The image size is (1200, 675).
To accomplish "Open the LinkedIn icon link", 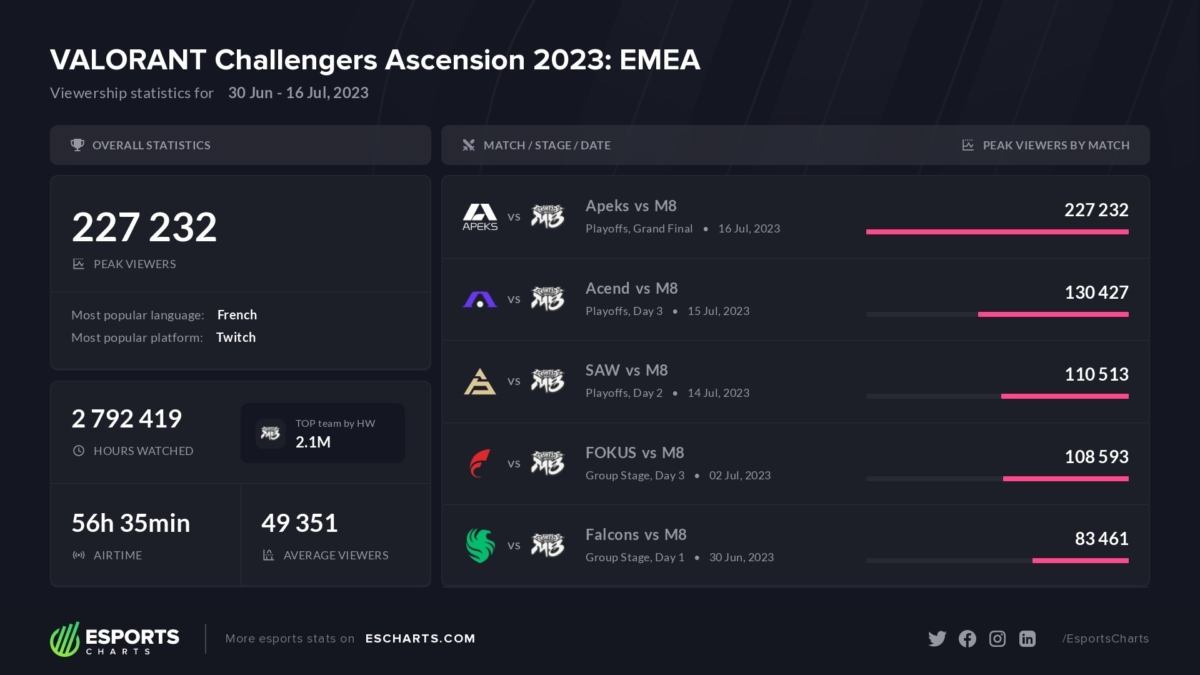I will [x=1027, y=639].
